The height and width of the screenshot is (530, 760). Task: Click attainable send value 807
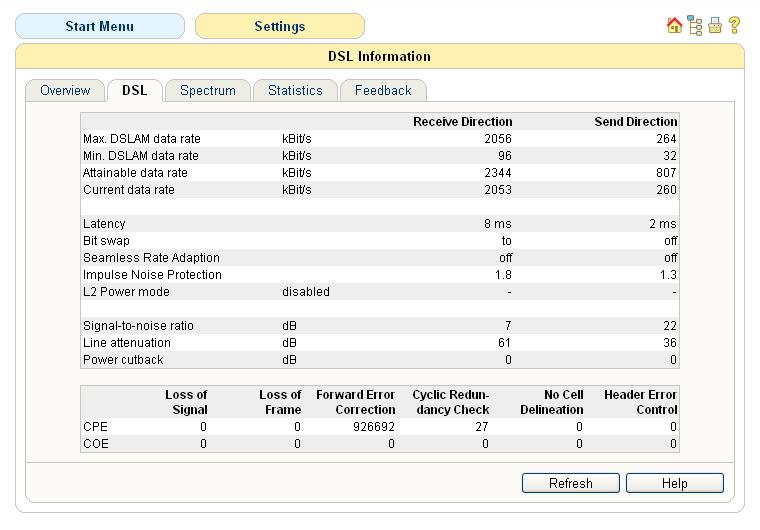[x=666, y=173]
